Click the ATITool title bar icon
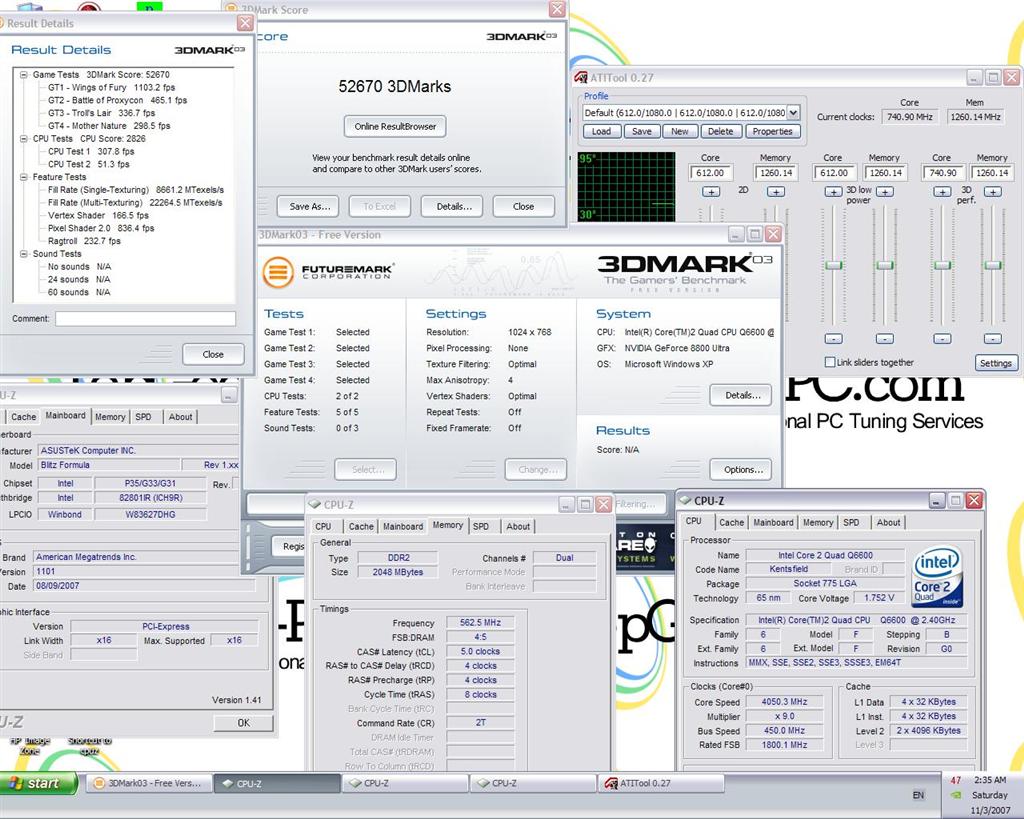The height and width of the screenshot is (819, 1024). coord(580,78)
